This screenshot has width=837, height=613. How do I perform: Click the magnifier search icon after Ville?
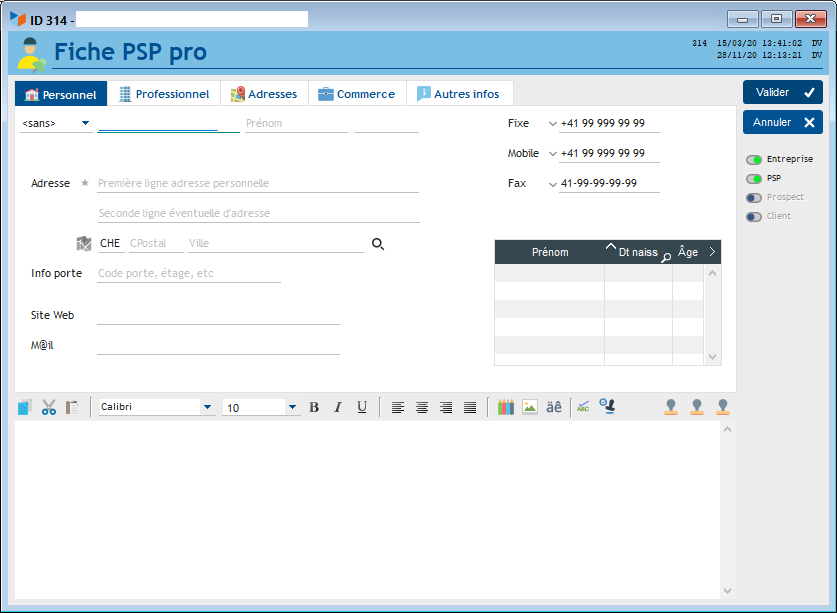coord(378,243)
